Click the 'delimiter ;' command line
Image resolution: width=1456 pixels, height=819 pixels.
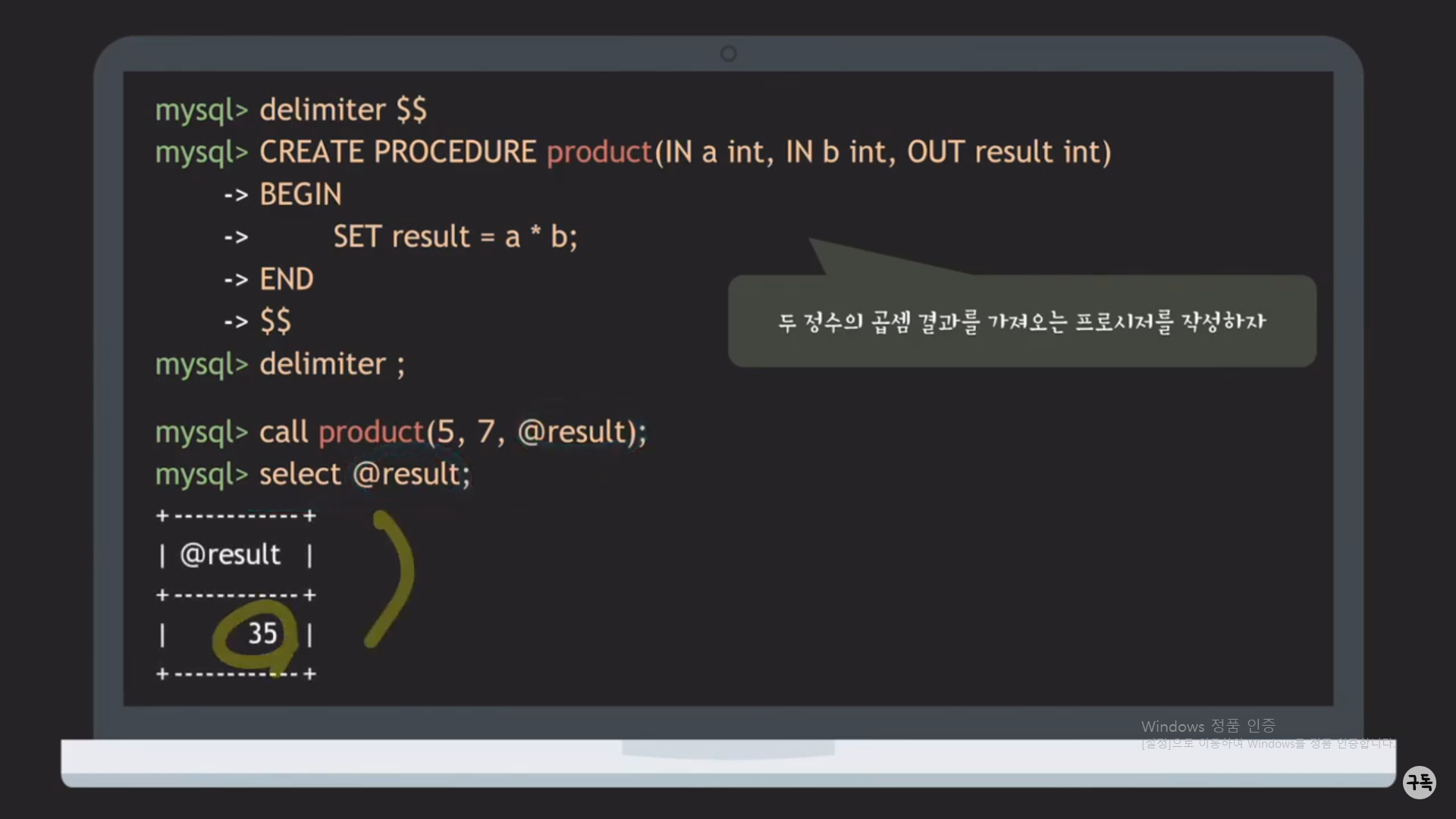click(332, 365)
